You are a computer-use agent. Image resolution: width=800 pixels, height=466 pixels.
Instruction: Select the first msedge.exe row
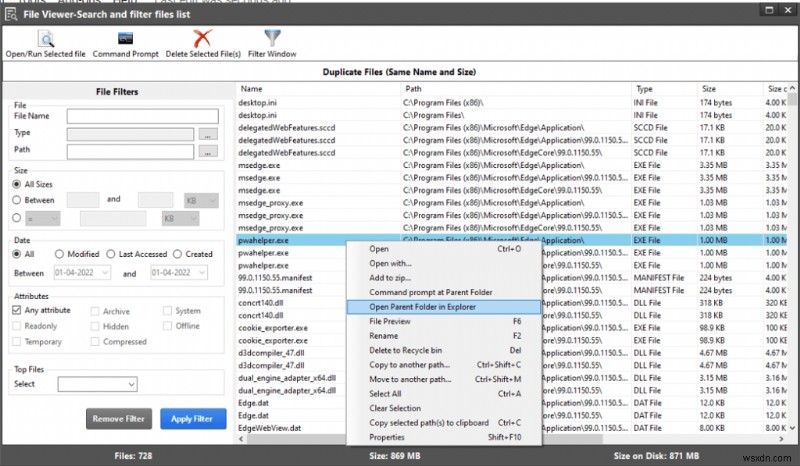click(512, 165)
